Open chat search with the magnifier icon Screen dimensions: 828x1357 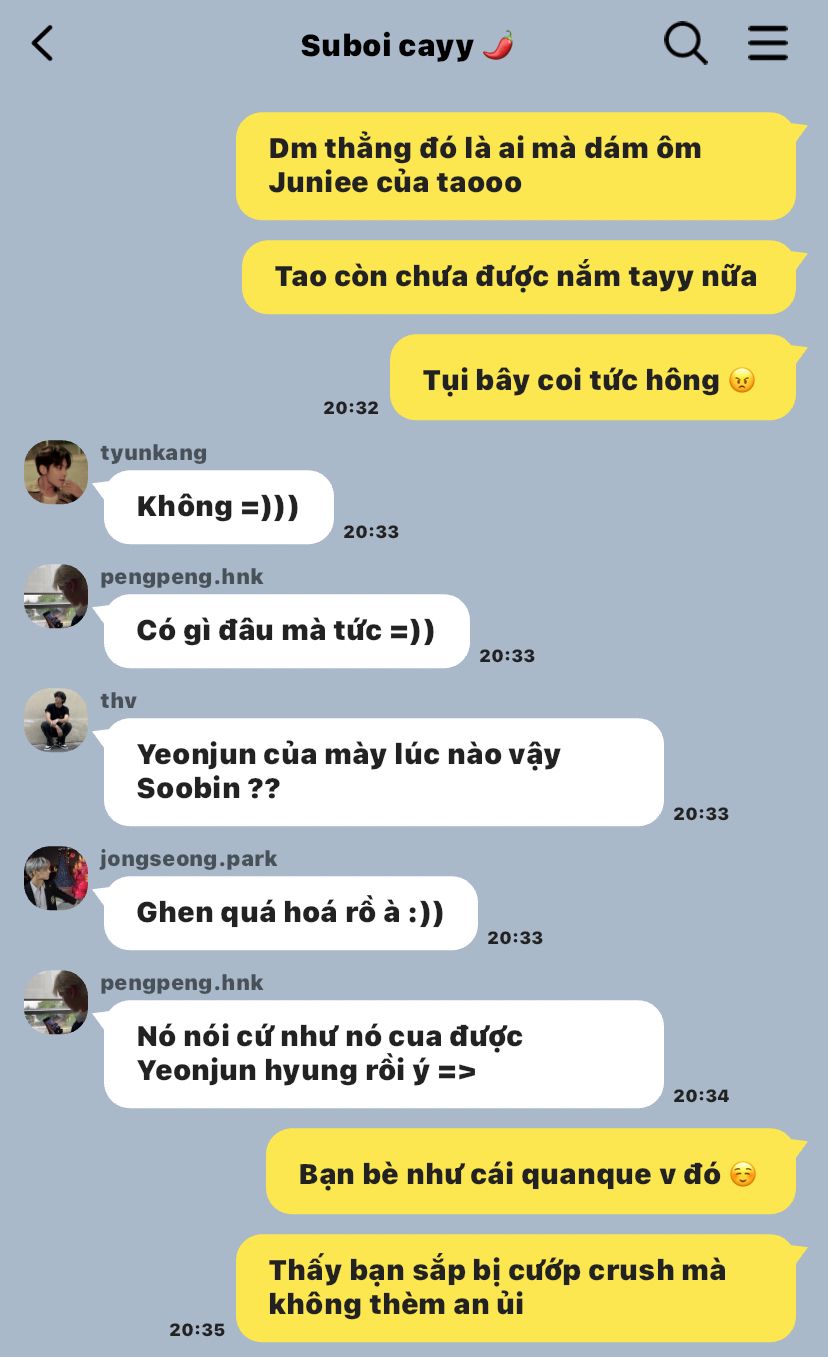tap(686, 44)
